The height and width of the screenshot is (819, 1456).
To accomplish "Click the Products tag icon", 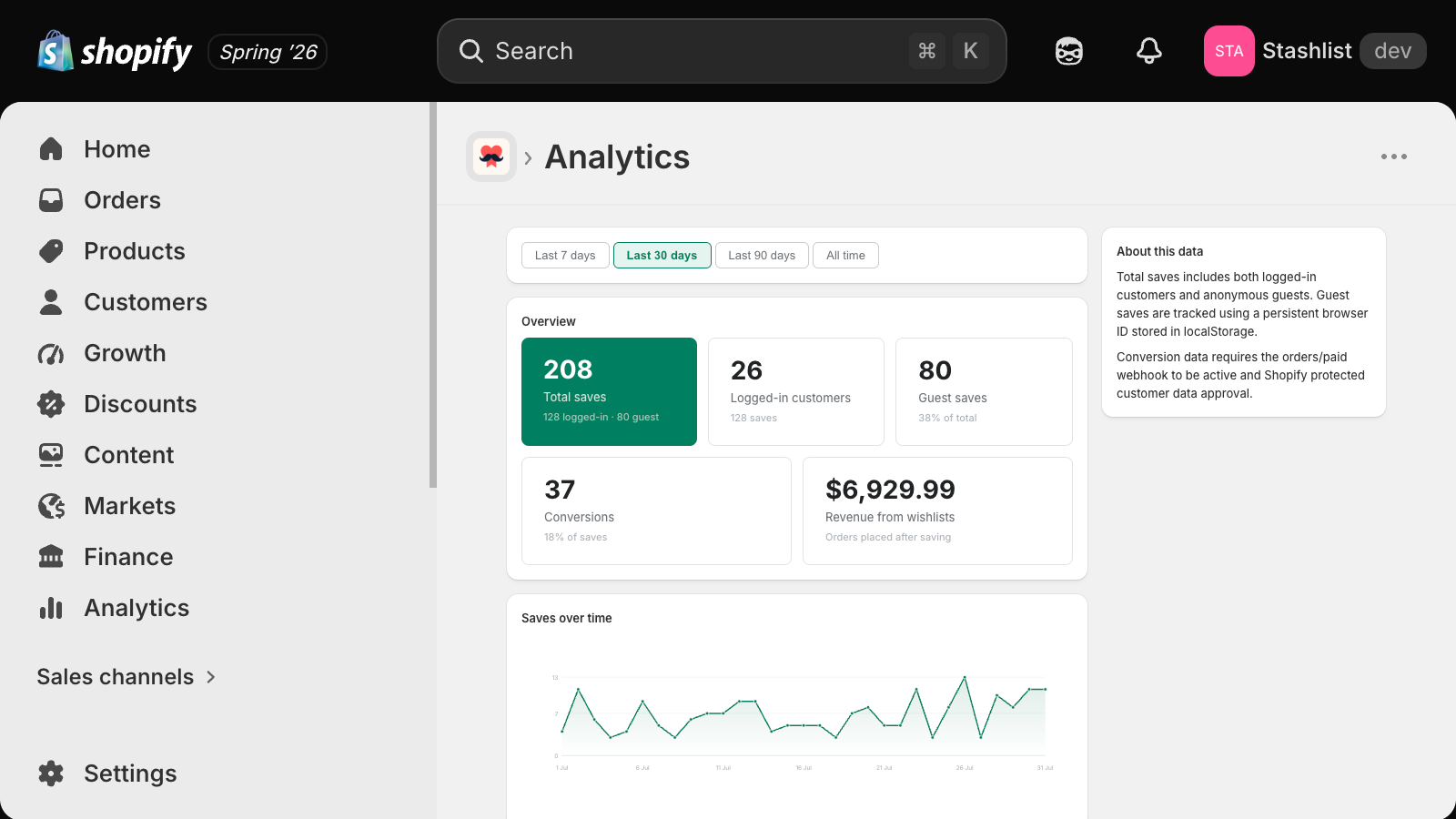I will [x=51, y=251].
